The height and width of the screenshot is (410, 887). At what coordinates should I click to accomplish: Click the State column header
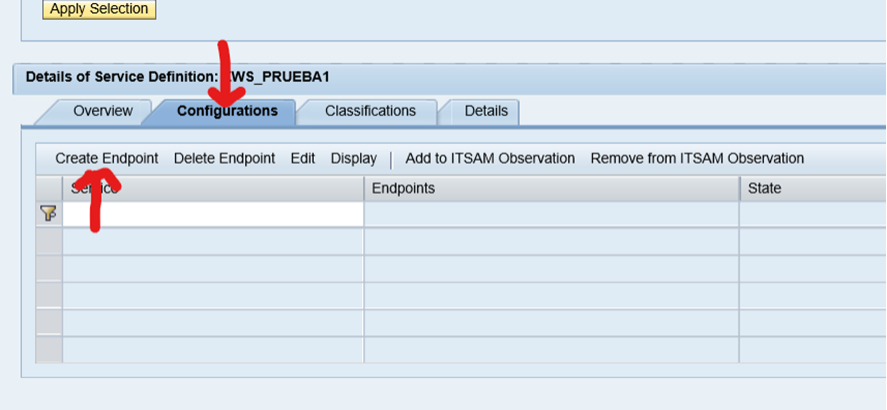click(x=813, y=188)
